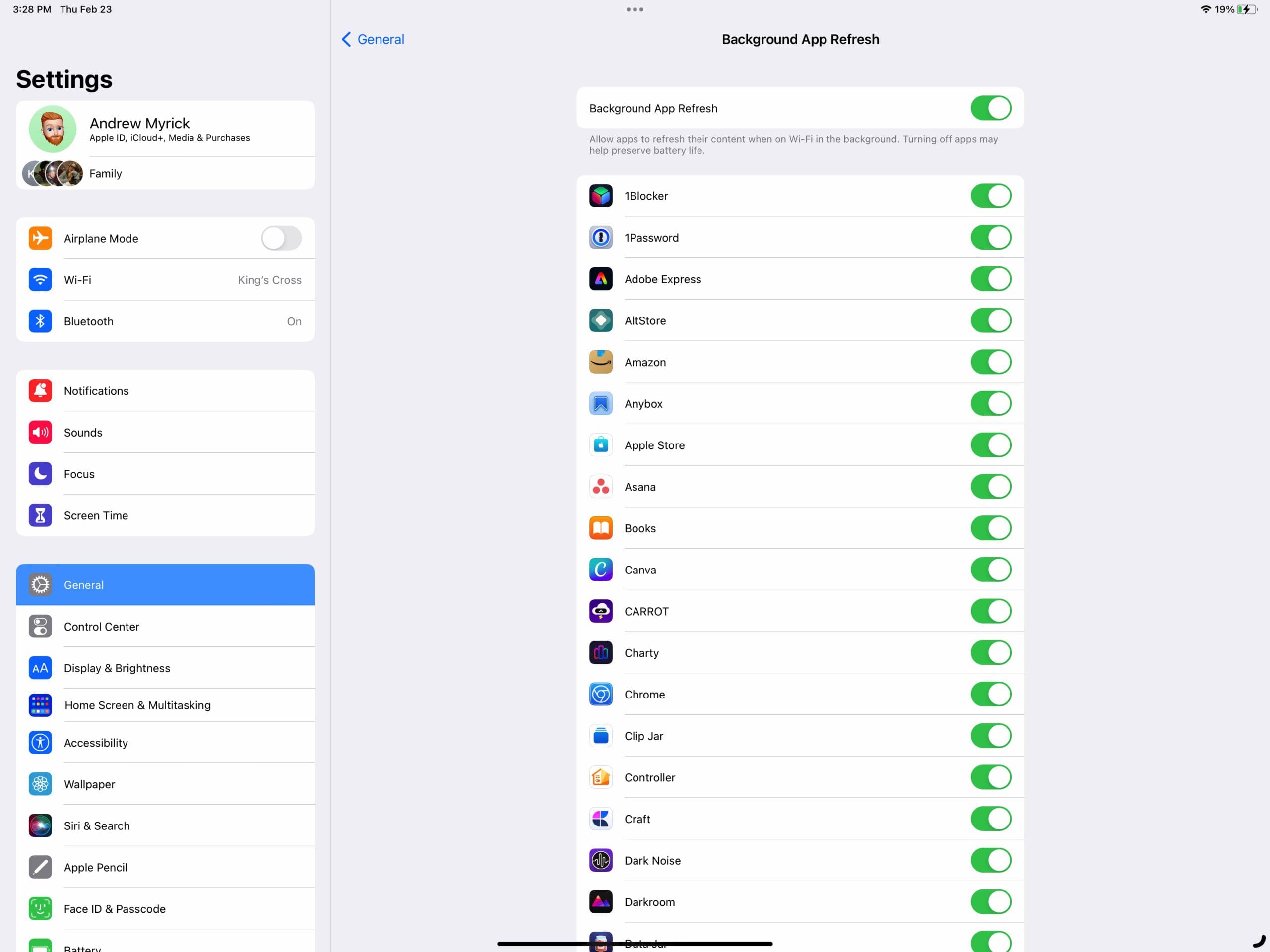Open the AltStore app settings
This screenshot has width=1270, height=952.
(800, 320)
